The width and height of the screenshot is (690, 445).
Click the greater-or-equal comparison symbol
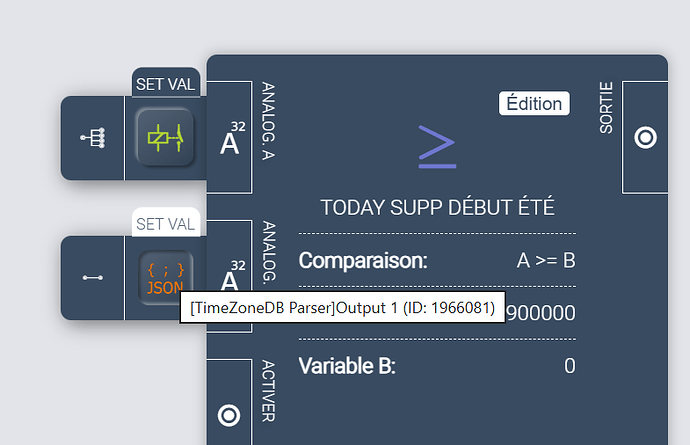tap(437, 147)
